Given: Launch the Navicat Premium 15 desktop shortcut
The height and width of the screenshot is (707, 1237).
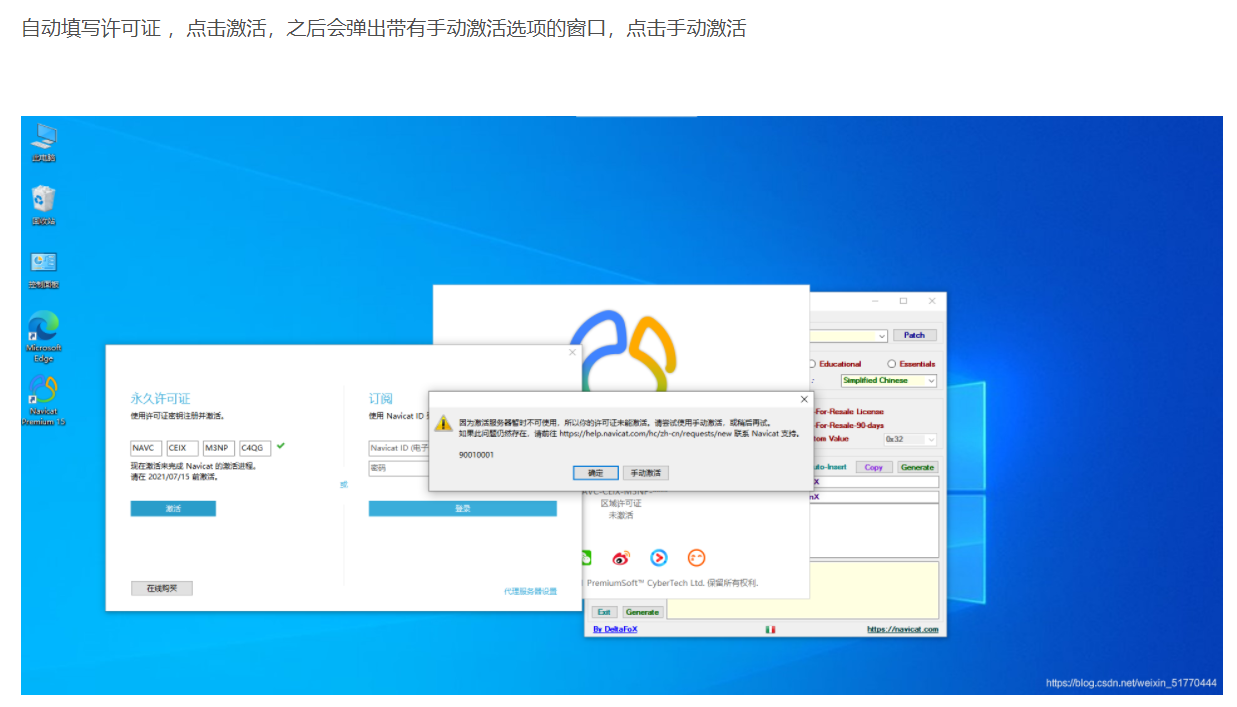Looking at the screenshot, I should coord(43,400).
